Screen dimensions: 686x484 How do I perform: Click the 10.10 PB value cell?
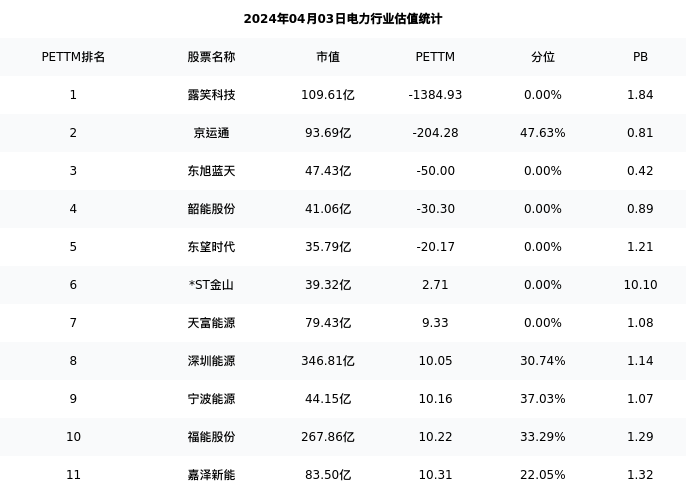click(640, 285)
